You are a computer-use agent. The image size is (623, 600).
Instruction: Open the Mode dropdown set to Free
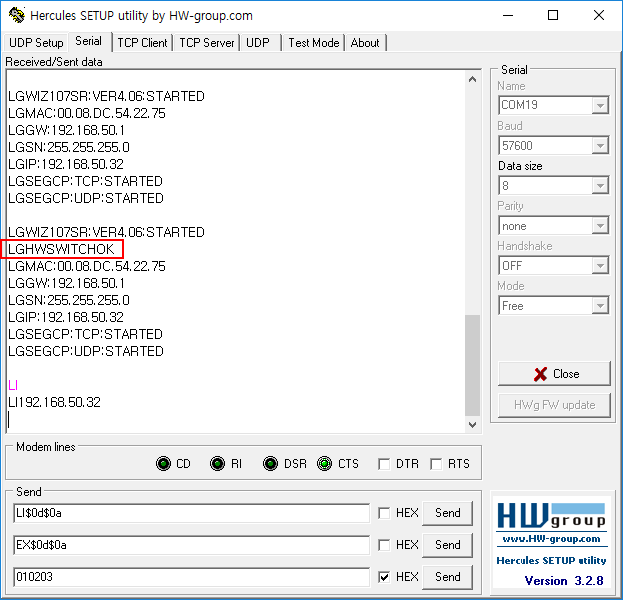click(600, 306)
